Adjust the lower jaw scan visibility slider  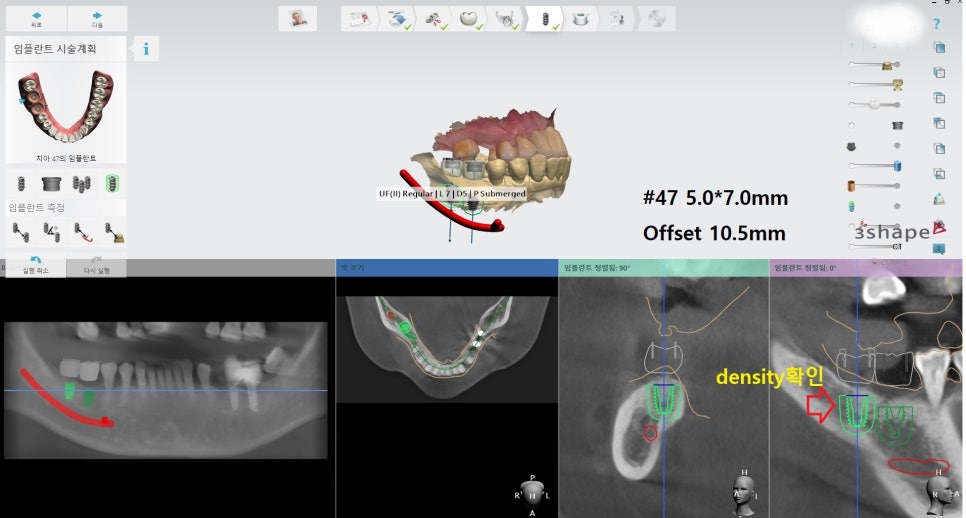[x=875, y=84]
